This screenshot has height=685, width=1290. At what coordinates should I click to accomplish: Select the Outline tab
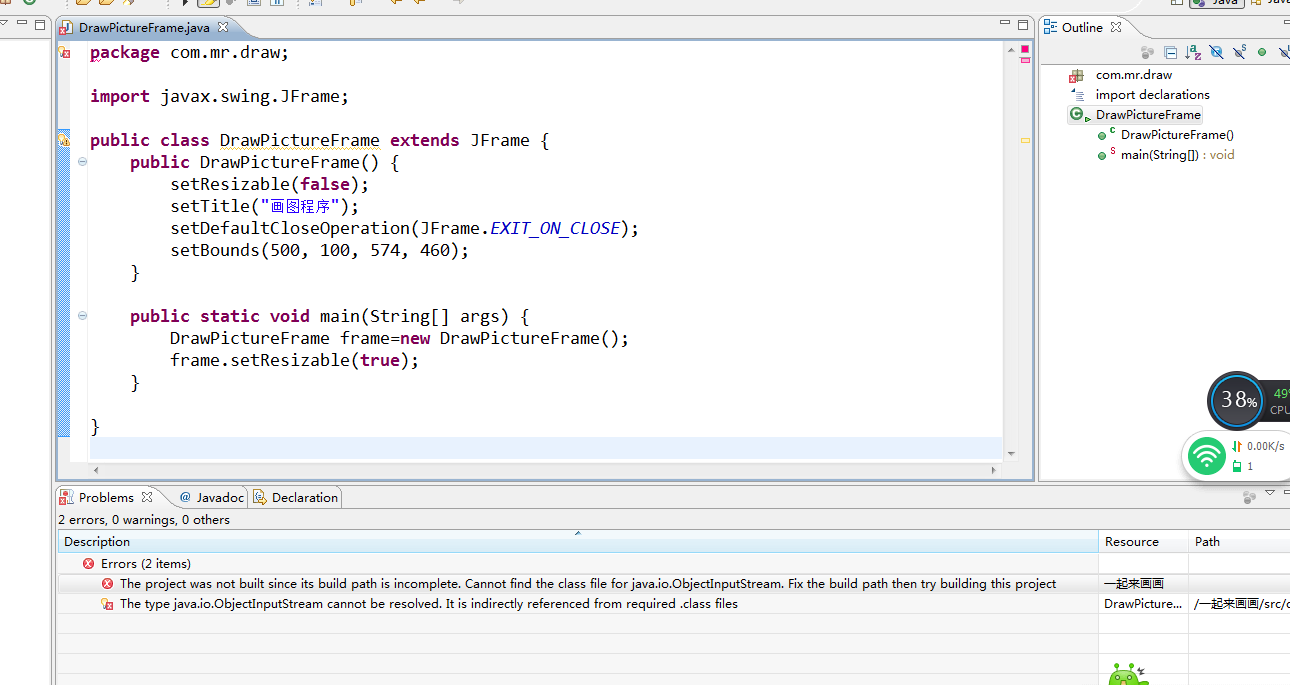[x=1082, y=27]
